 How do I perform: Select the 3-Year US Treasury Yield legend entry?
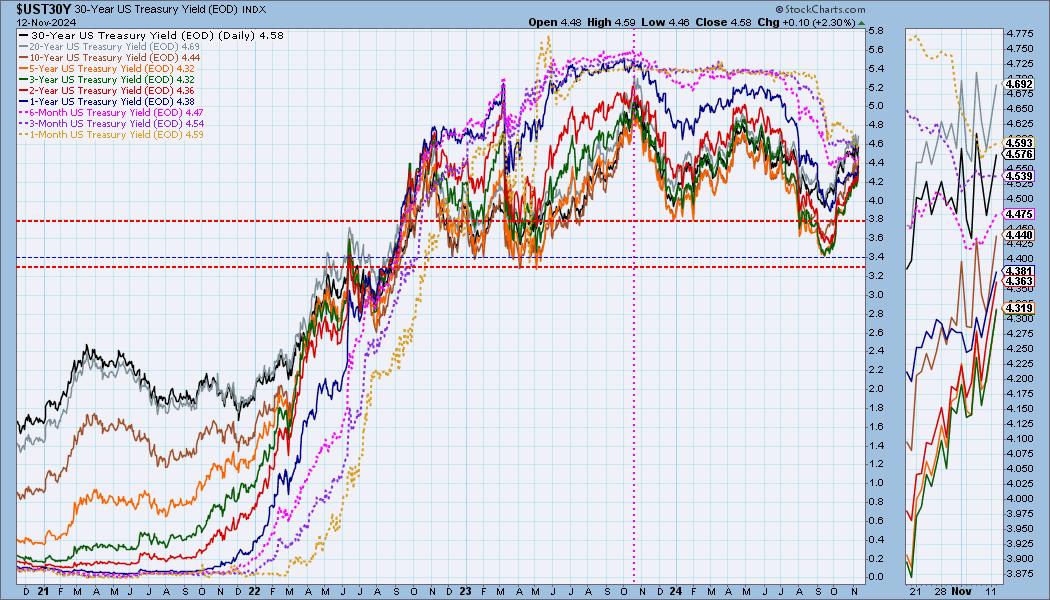[107, 80]
